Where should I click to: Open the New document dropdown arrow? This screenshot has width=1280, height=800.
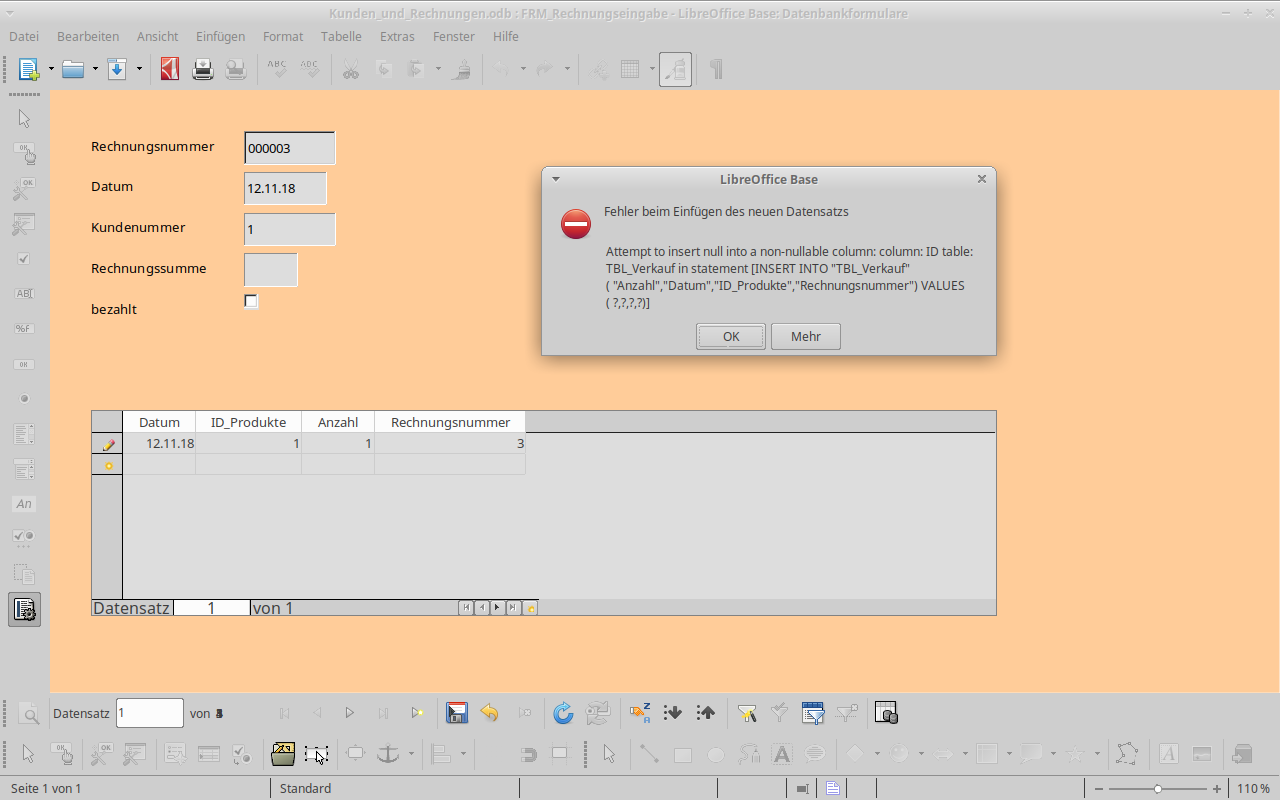[x=51, y=69]
